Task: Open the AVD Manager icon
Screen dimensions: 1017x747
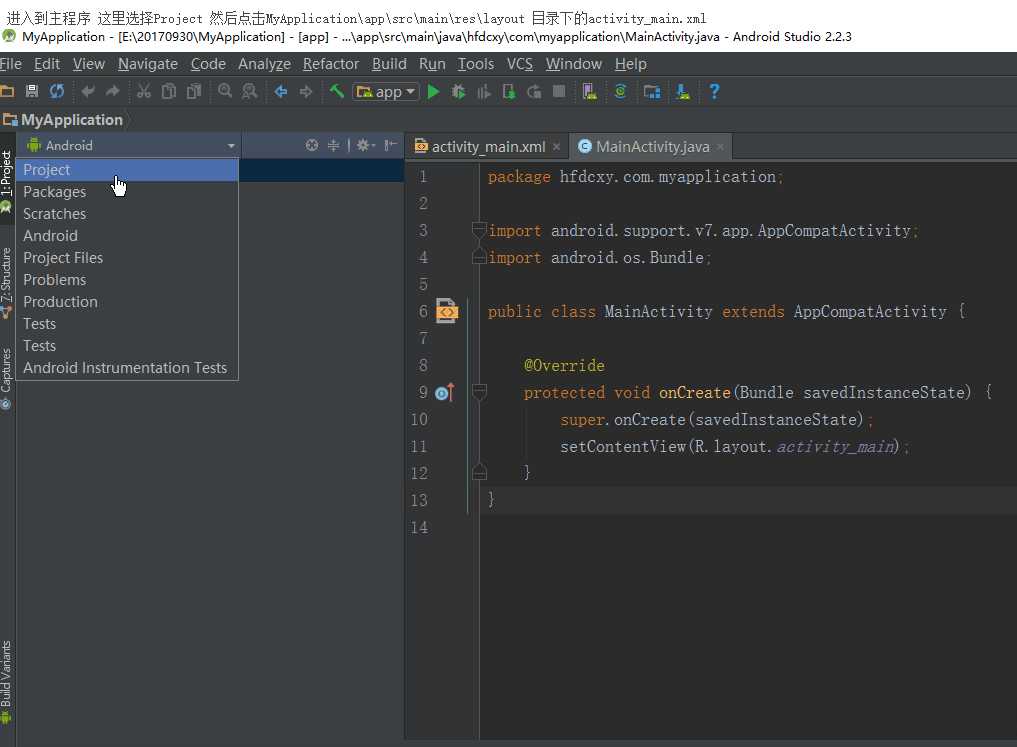Action: [x=590, y=91]
